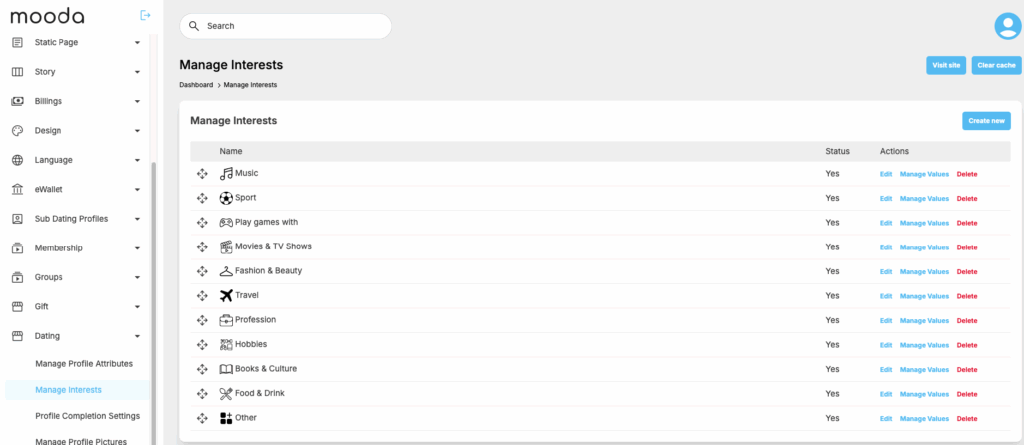Click the drag handle for Other row
This screenshot has height=445, width=1024.
click(202, 418)
